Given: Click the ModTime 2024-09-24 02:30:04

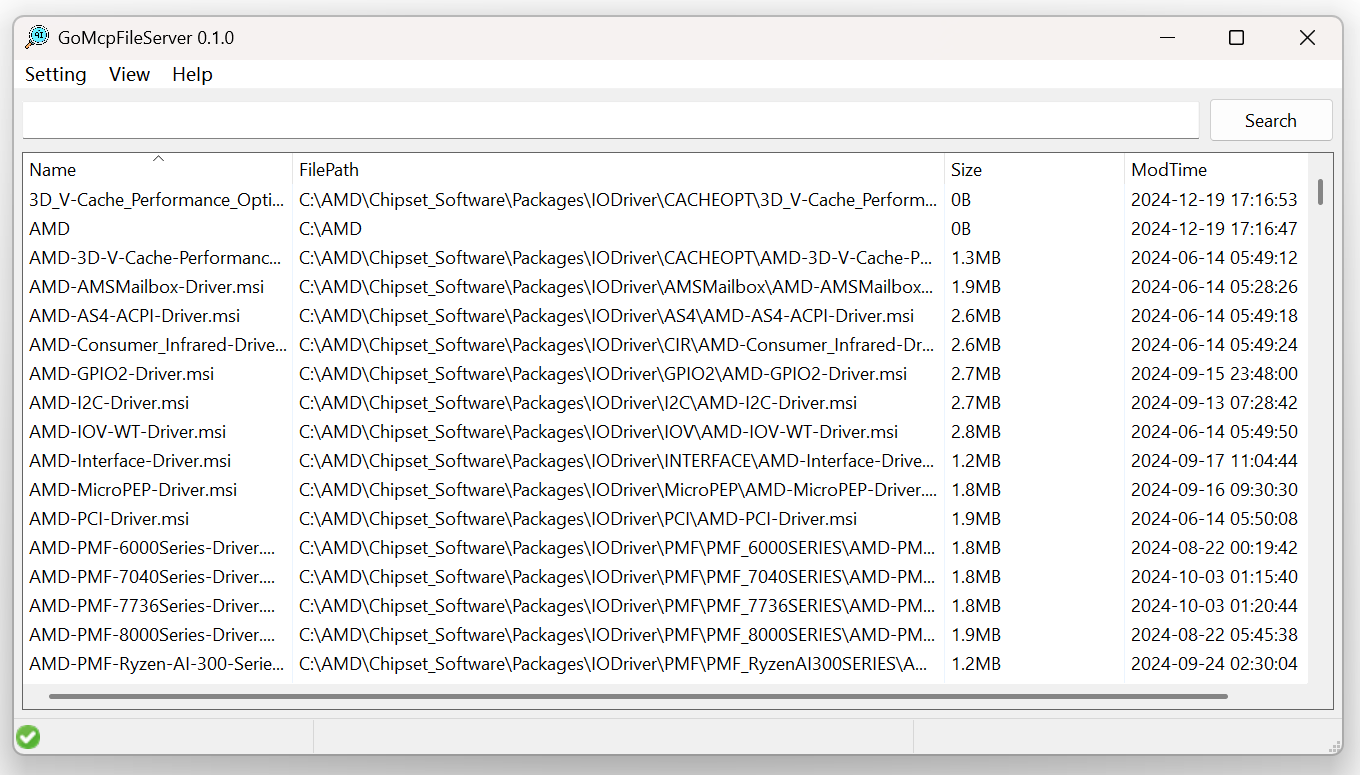Looking at the screenshot, I should coord(1214,664).
